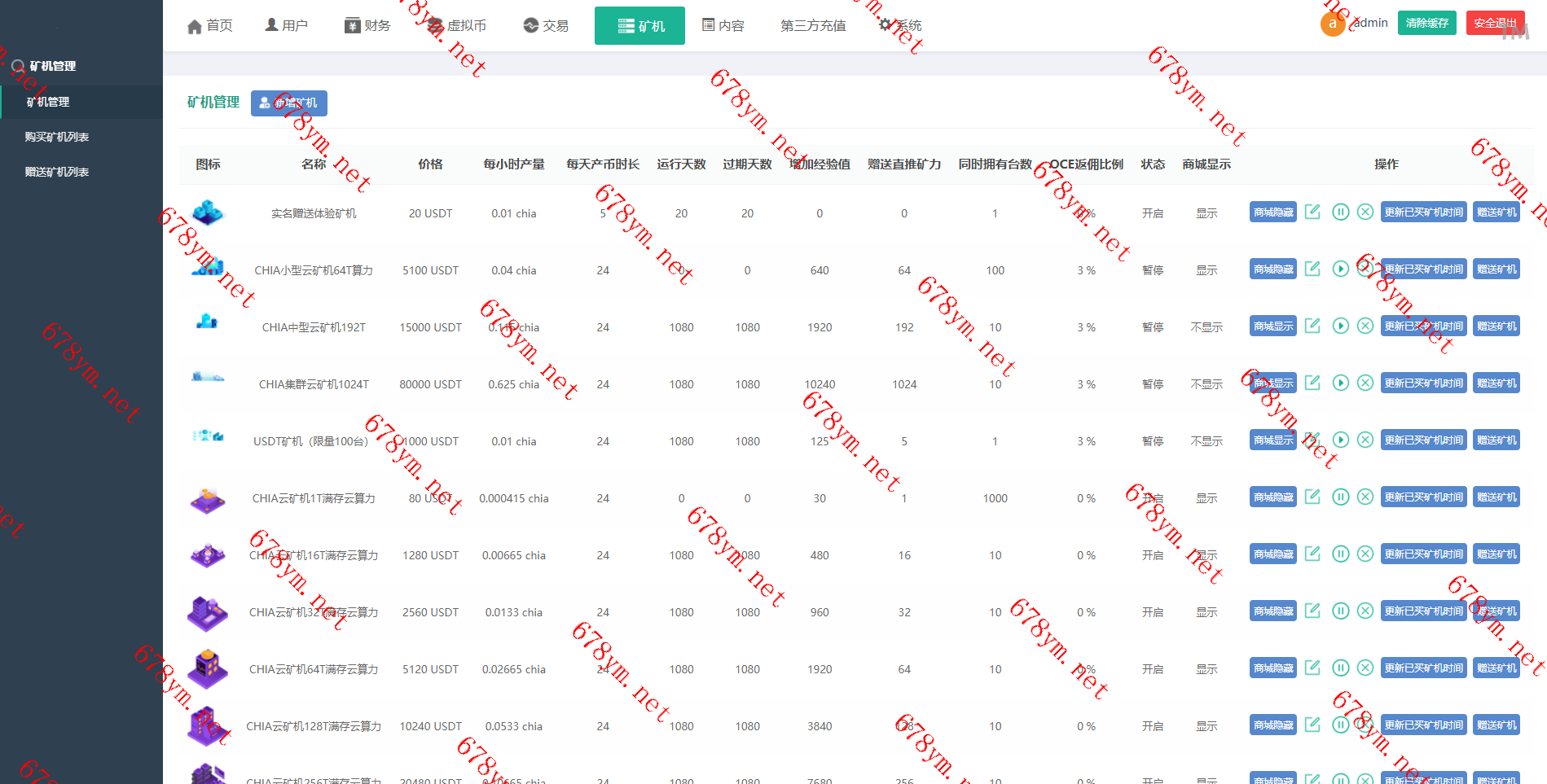Screen dimensions: 1547x784
Task: Click the admin avatar icon
Action: 1332,24
